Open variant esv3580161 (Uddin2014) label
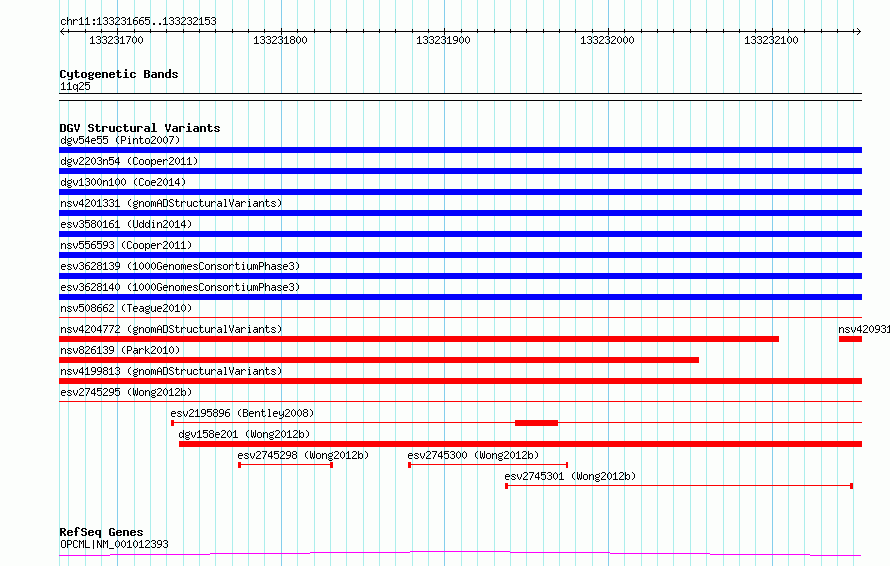Screen dimensions: 890x566 pos(126,224)
